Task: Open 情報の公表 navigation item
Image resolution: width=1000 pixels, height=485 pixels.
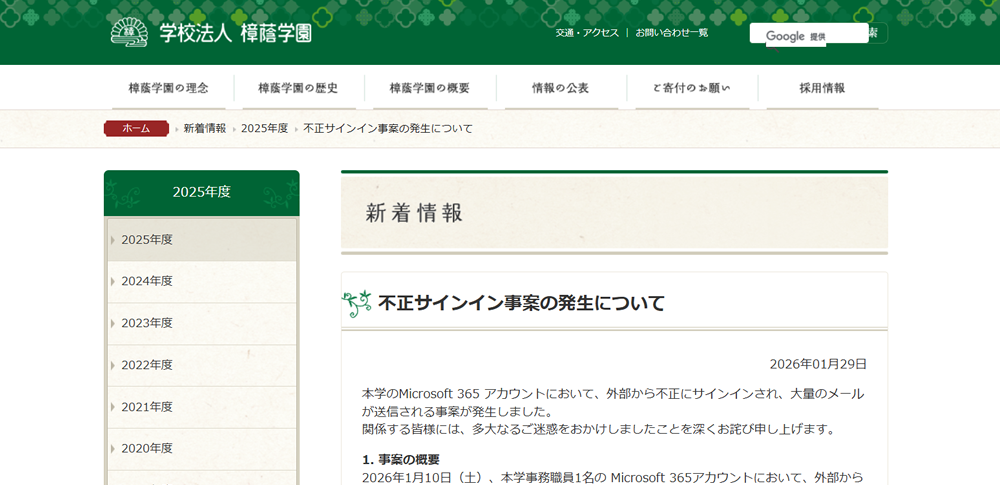Action: point(560,88)
